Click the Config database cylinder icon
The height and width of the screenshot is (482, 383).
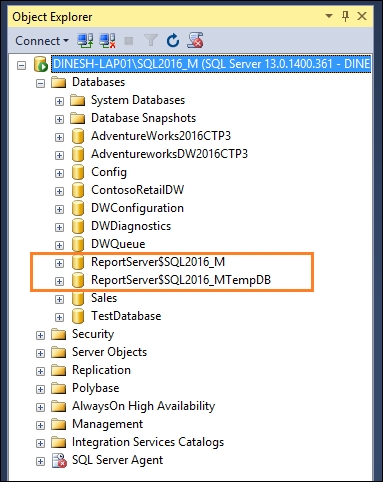(x=78, y=172)
